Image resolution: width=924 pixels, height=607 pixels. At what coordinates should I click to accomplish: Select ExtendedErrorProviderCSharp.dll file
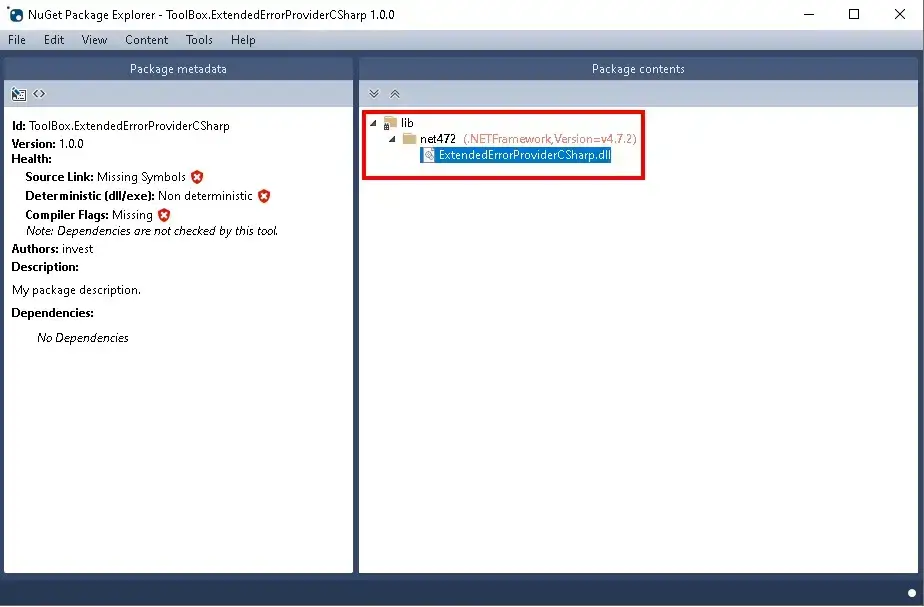(x=523, y=155)
